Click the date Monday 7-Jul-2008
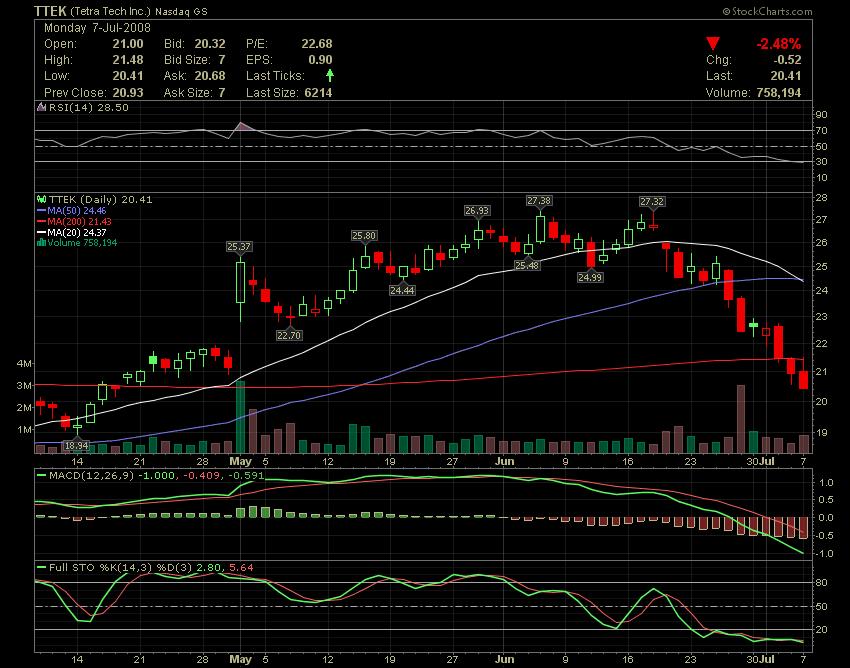 coord(98,28)
